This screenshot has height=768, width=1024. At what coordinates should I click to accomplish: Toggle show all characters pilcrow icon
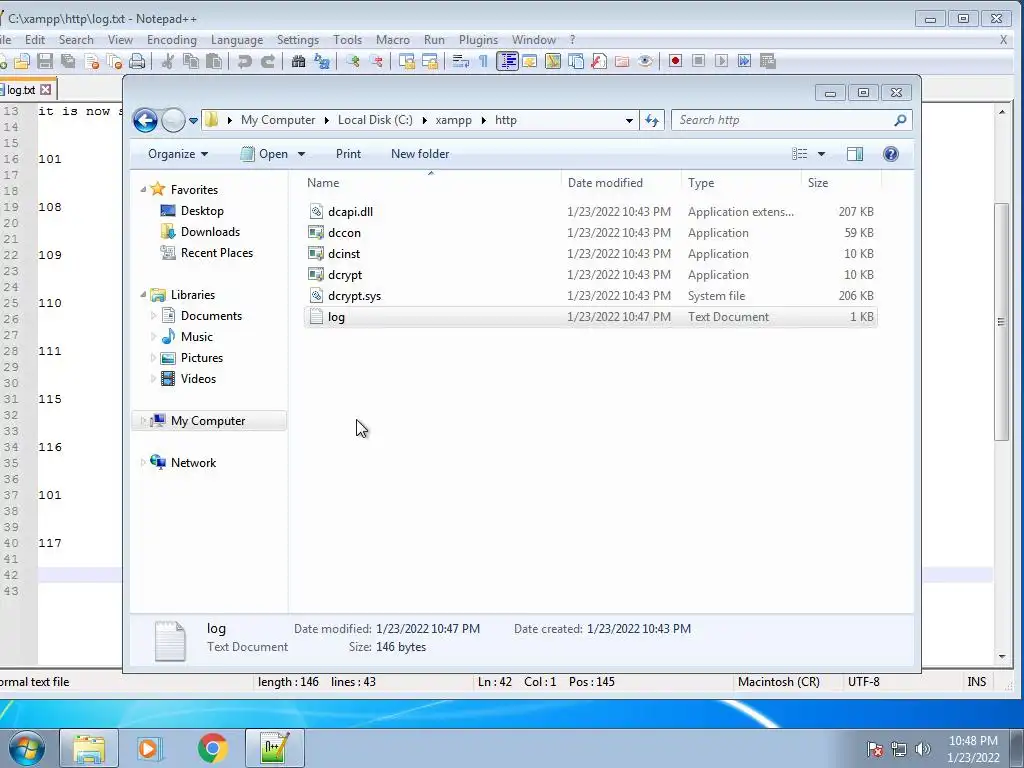click(483, 61)
